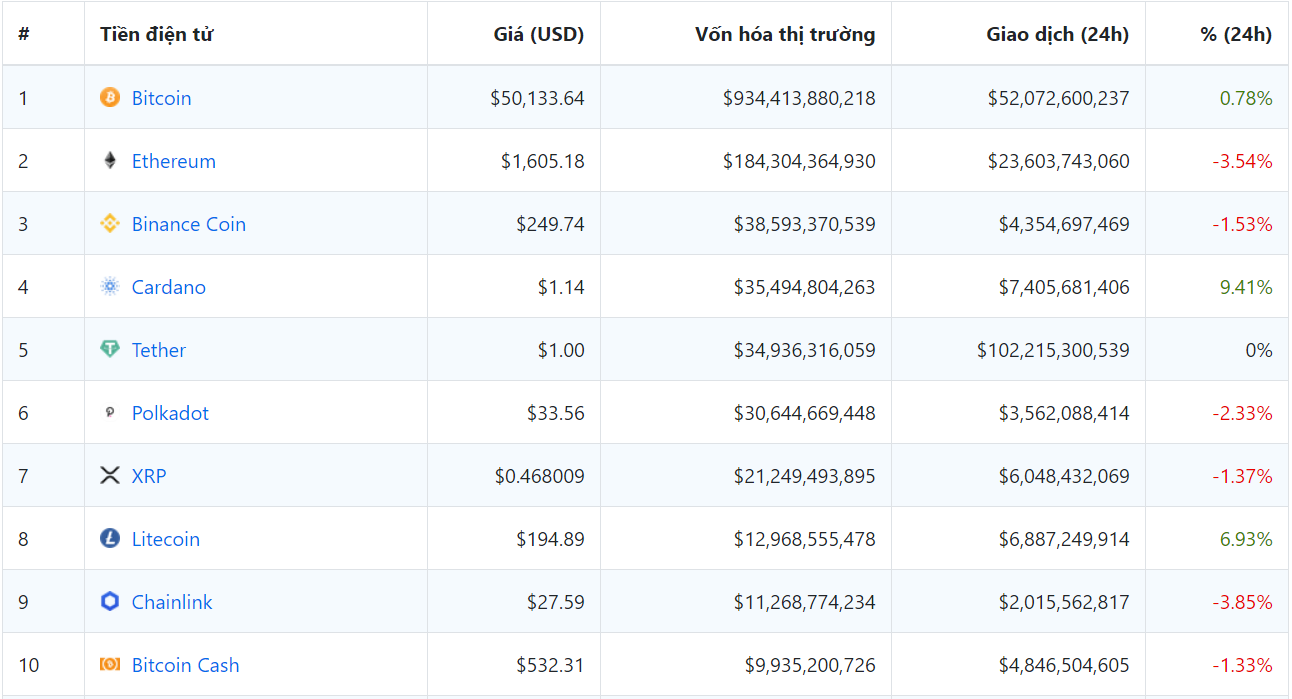The image size is (1292, 699).
Task: Select the Tether price $1.00
Action: tap(561, 350)
